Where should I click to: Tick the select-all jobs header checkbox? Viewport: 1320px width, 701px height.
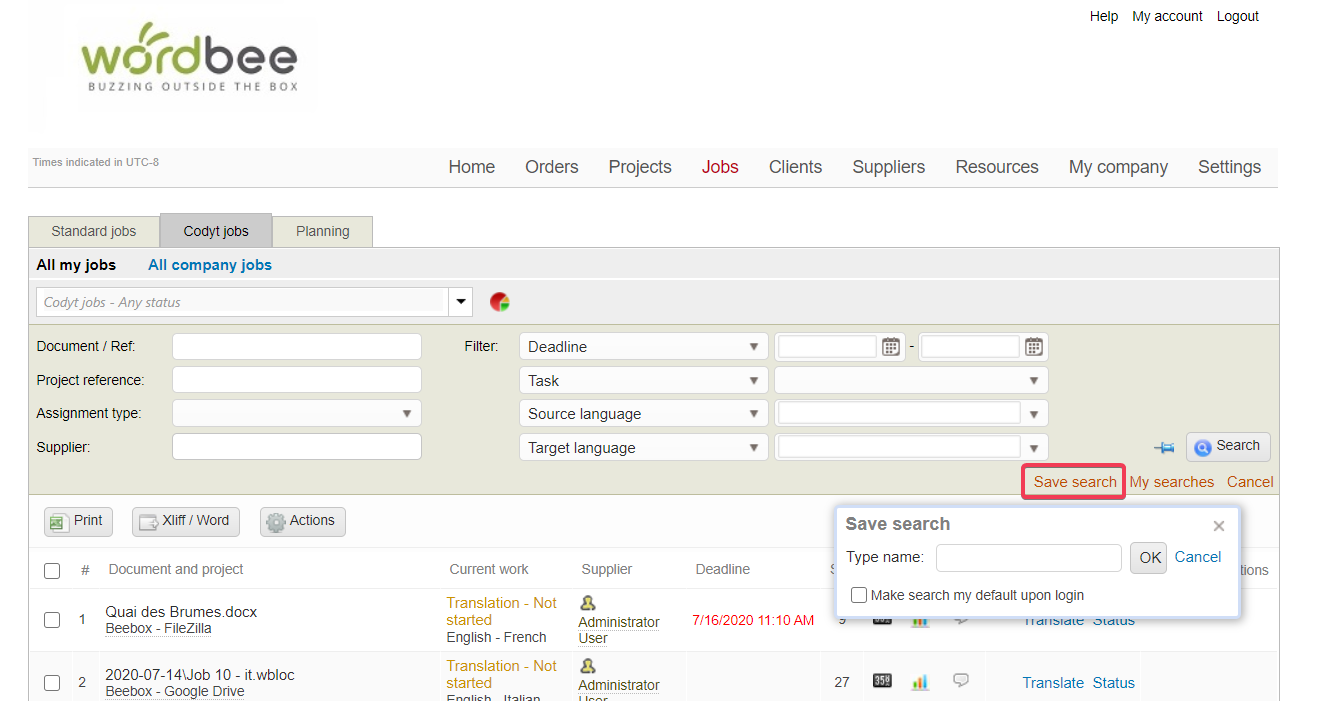[52, 571]
